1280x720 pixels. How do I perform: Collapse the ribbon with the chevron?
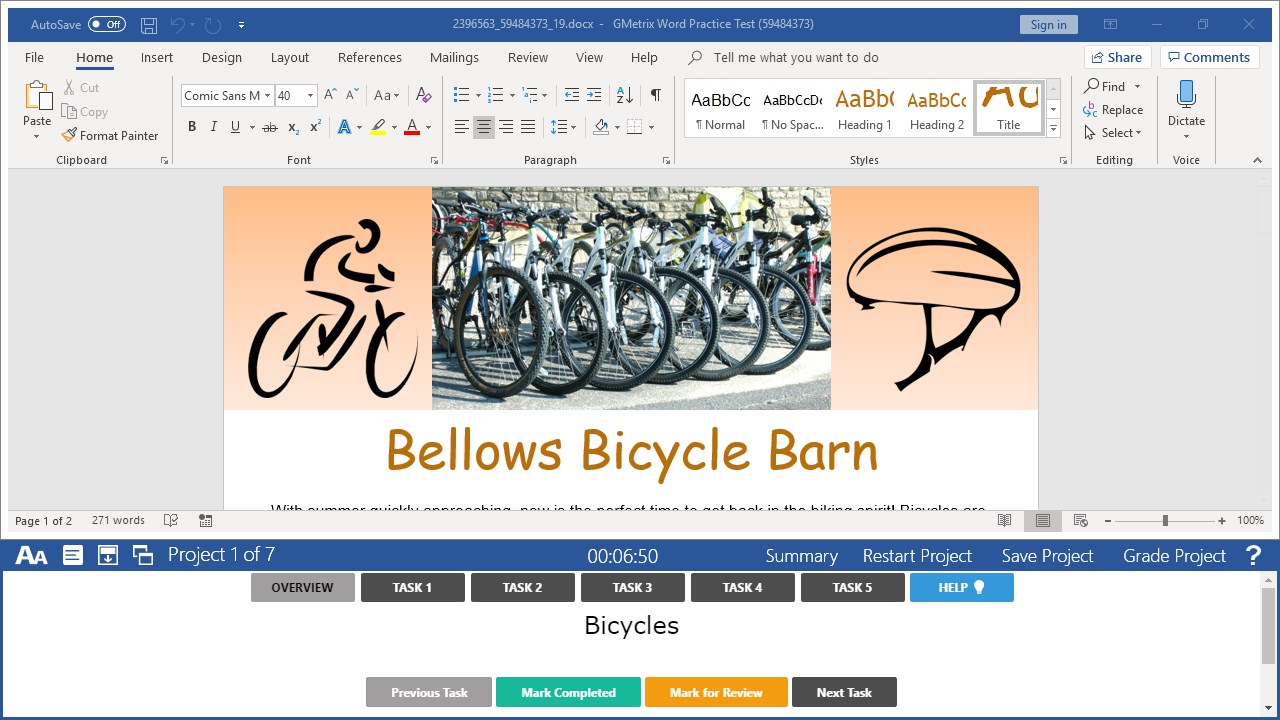[1257, 160]
